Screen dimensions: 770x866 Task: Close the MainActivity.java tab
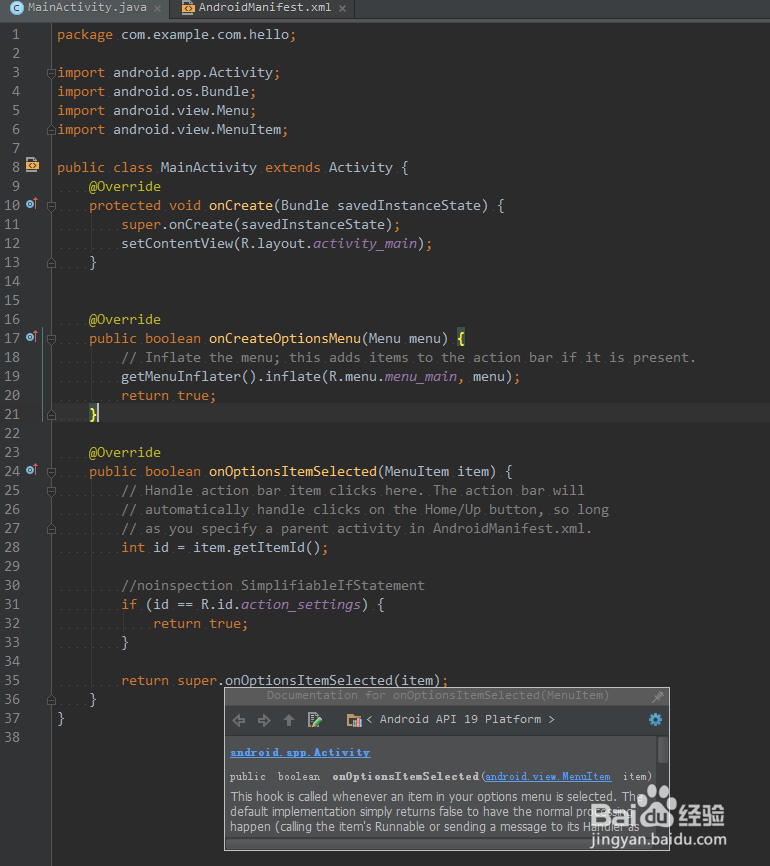pos(157,8)
